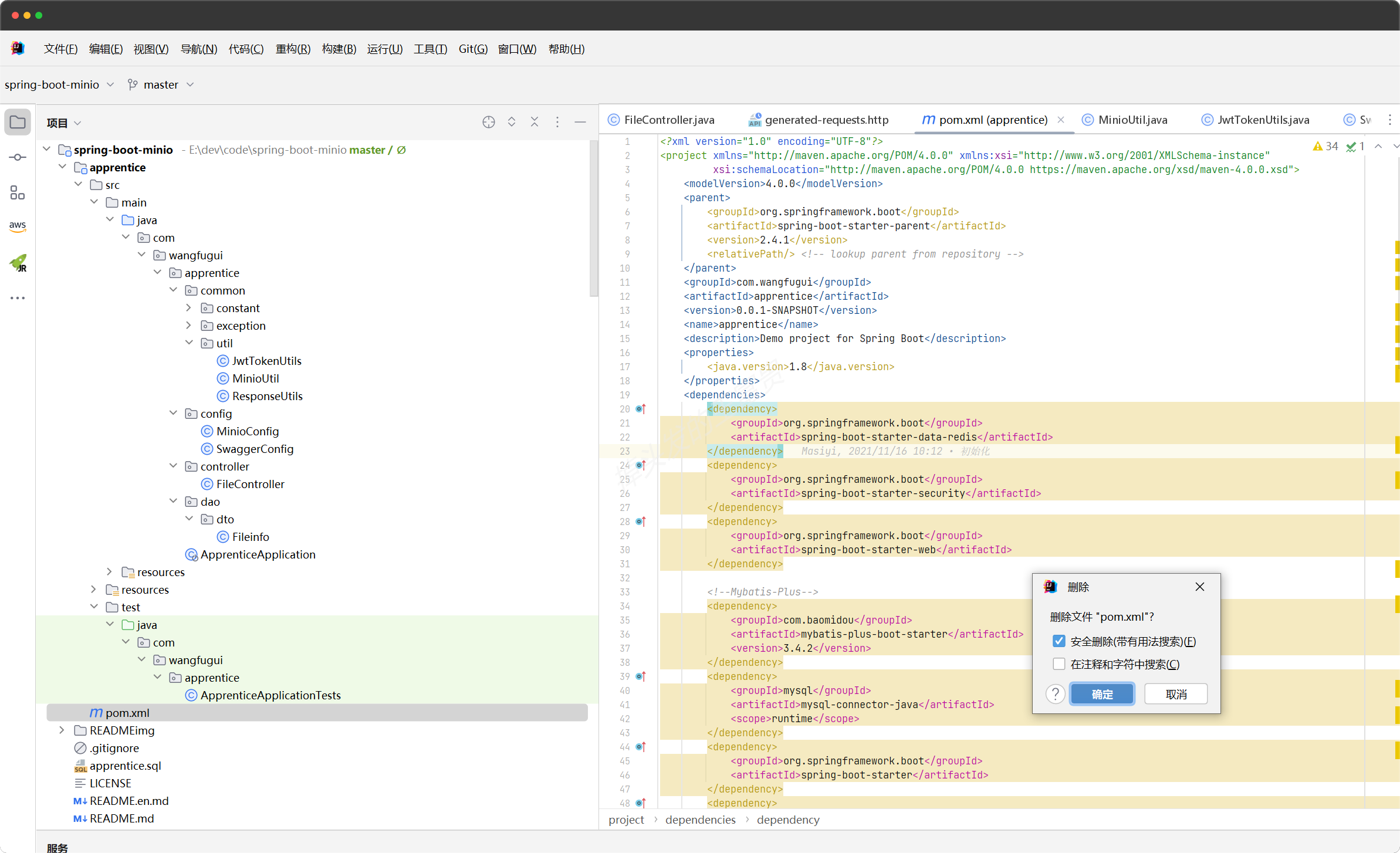The width and height of the screenshot is (1400, 853).
Task: Open project panel options kebab menu
Action: pyautogui.click(x=557, y=122)
